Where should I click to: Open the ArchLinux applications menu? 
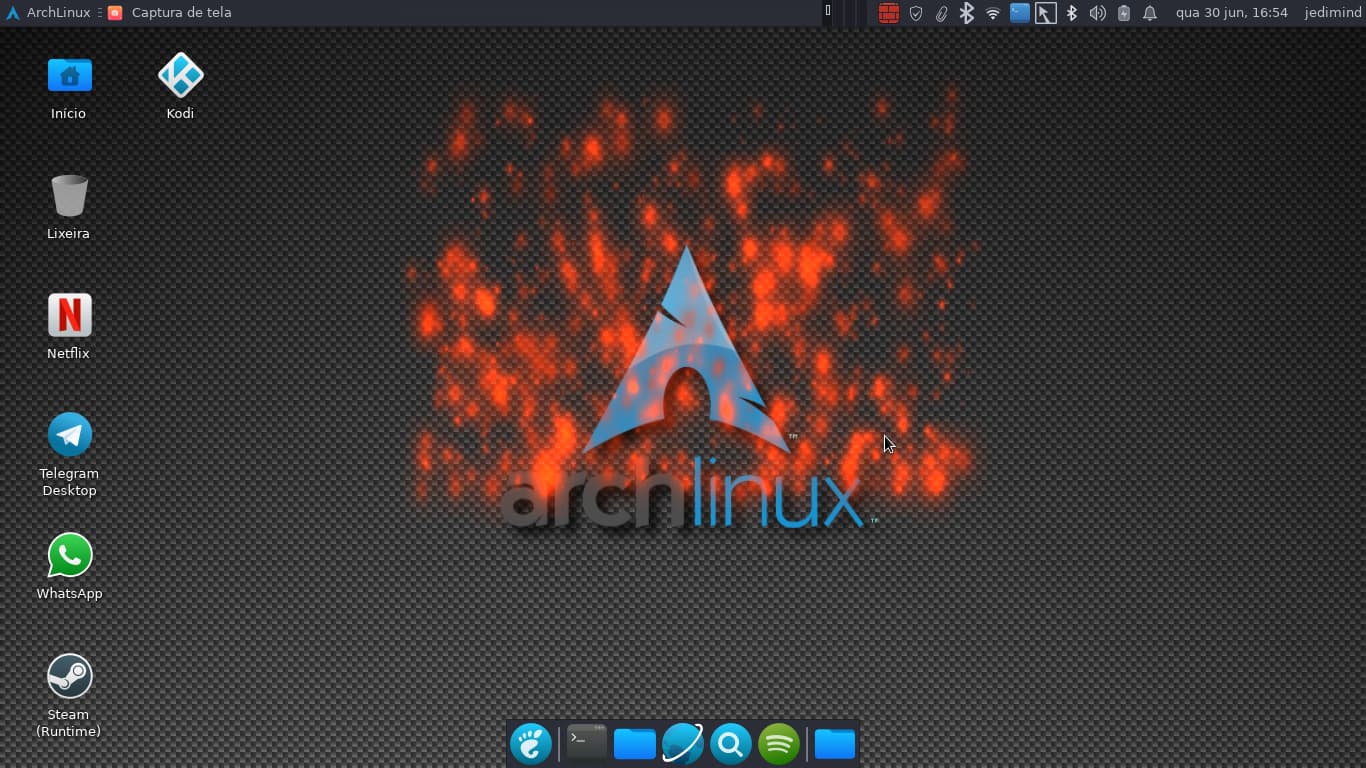(x=48, y=13)
